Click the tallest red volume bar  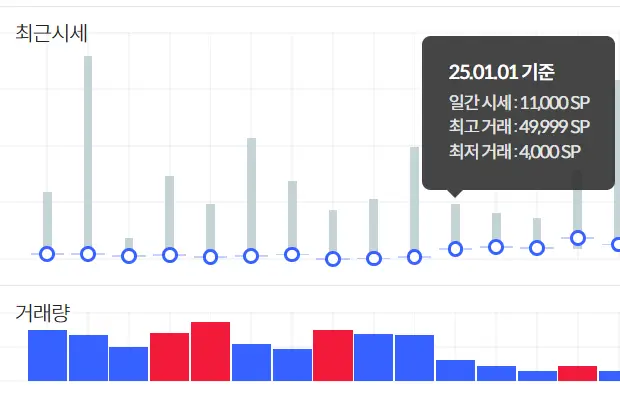click(210, 352)
